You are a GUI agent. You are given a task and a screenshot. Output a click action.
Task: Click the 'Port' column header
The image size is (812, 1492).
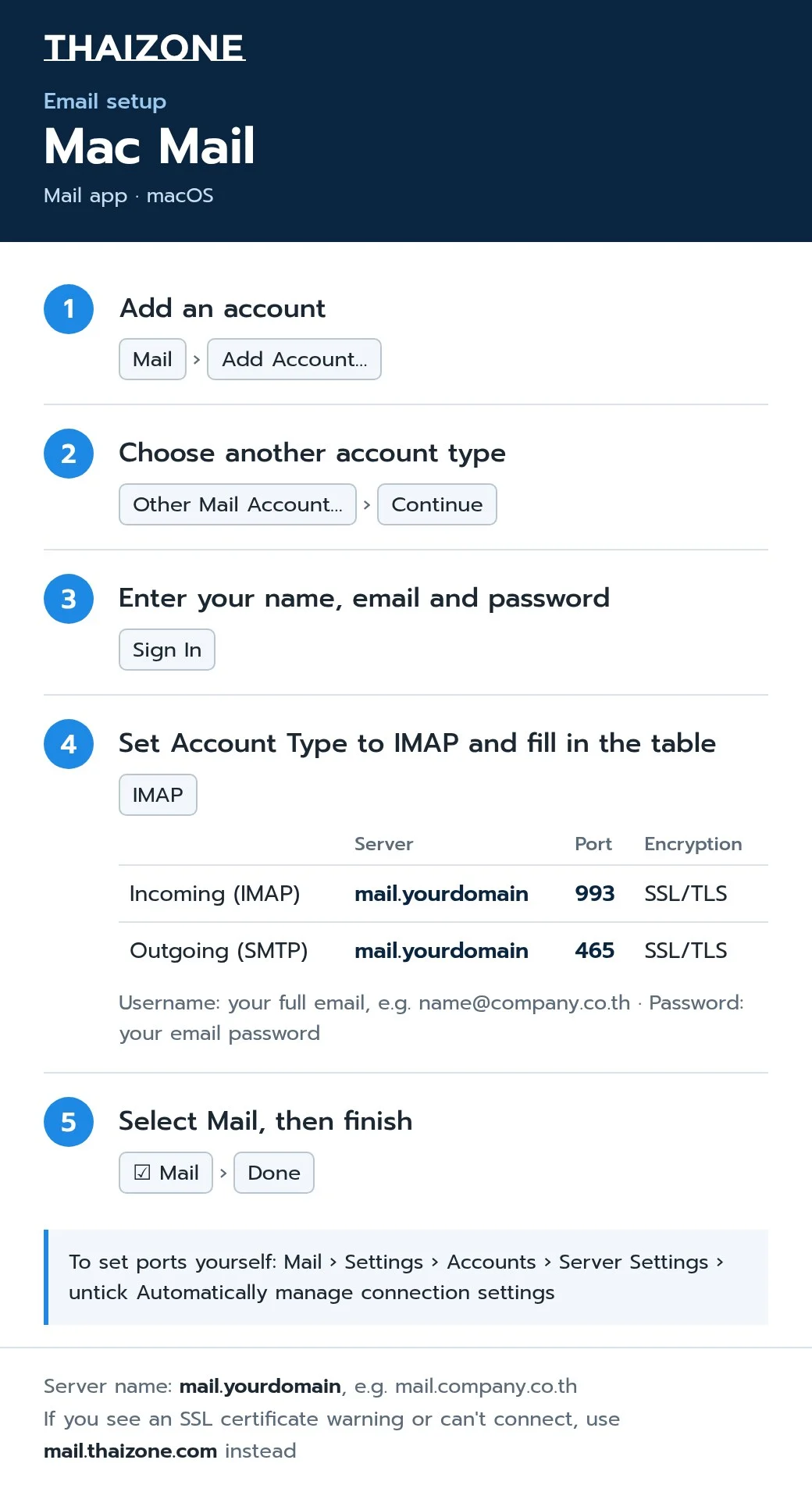(593, 844)
